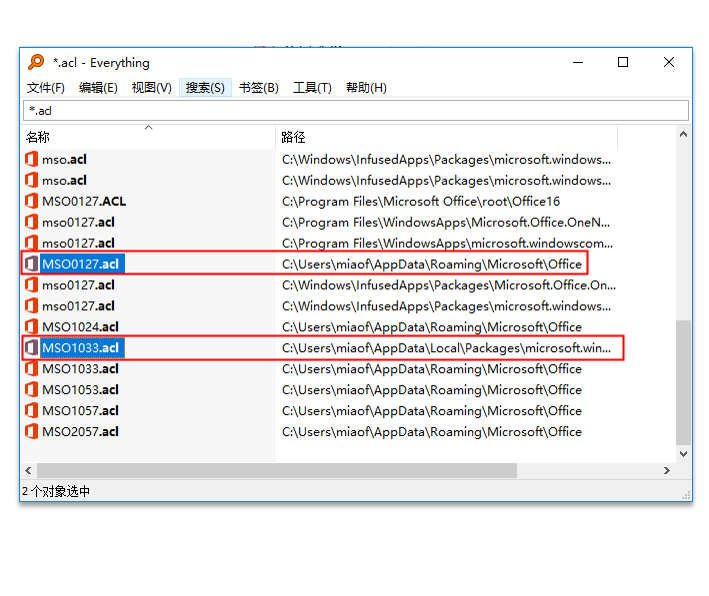Image resolution: width=709 pixels, height=596 pixels.
Task: Open the 搜索(S) menu
Action: tap(205, 88)
